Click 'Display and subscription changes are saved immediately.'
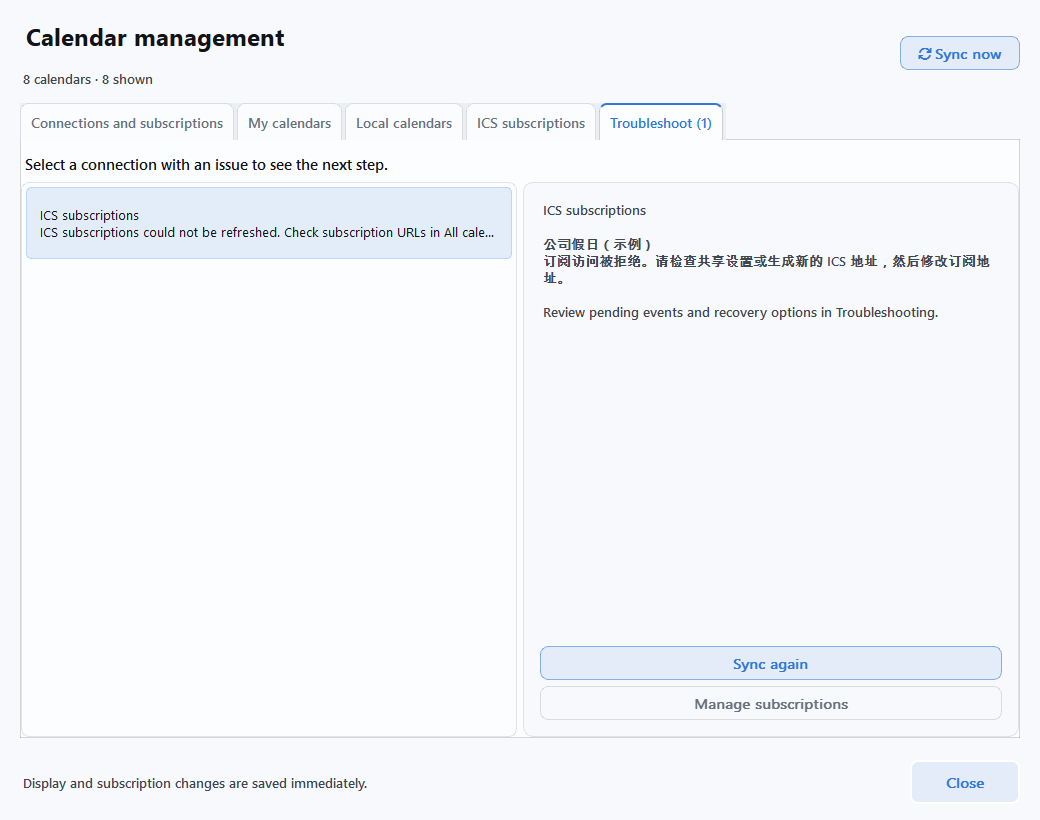Screen dimensions: 1040x820 click(x=195, y=784)
